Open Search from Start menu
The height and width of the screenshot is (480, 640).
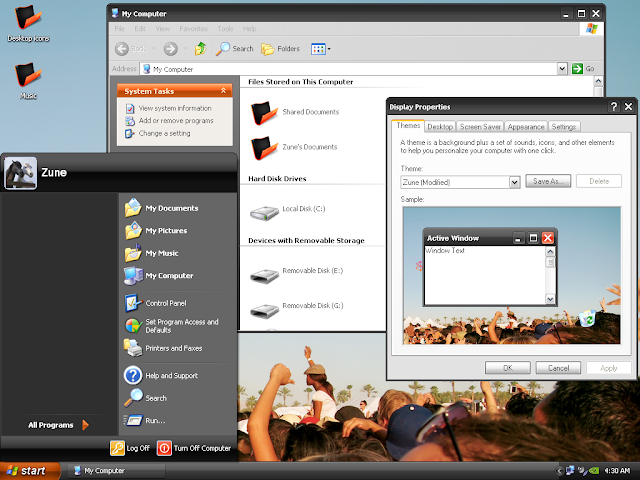[146, 398]
